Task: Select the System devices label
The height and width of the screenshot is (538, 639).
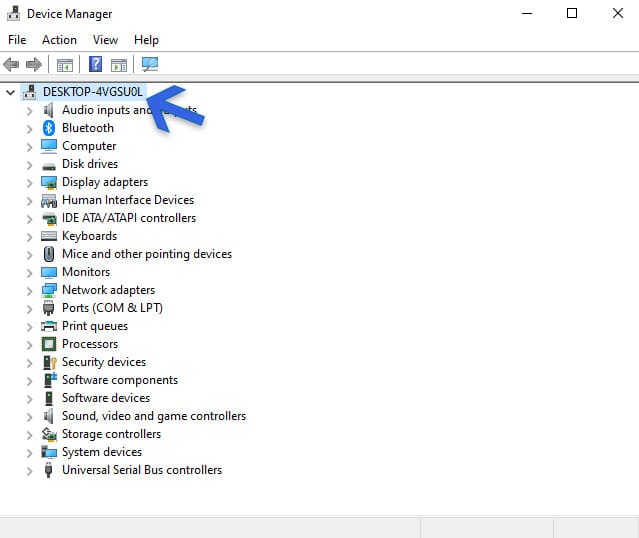Action: tap(102, 452)
